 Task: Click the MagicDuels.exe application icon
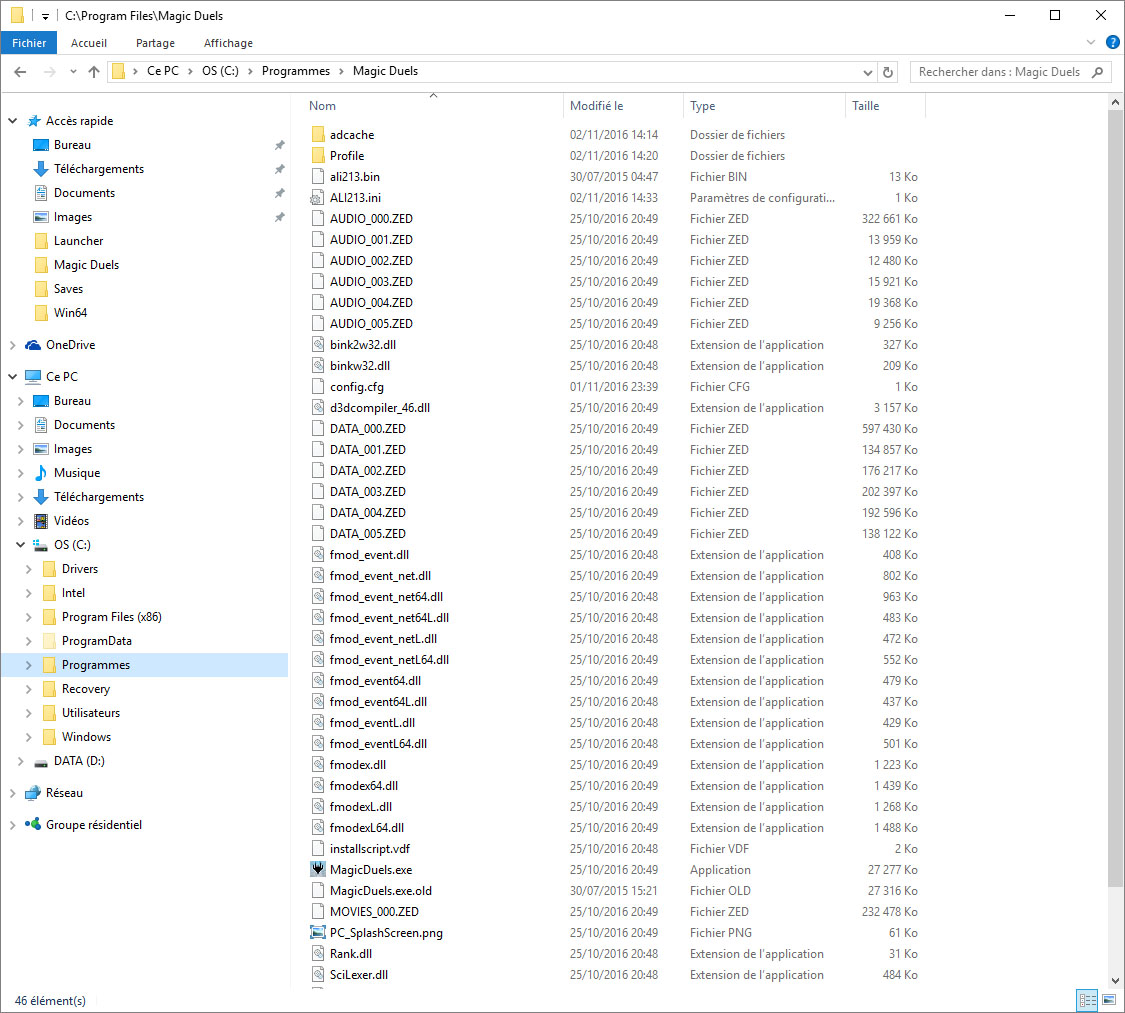coord(318,870)
